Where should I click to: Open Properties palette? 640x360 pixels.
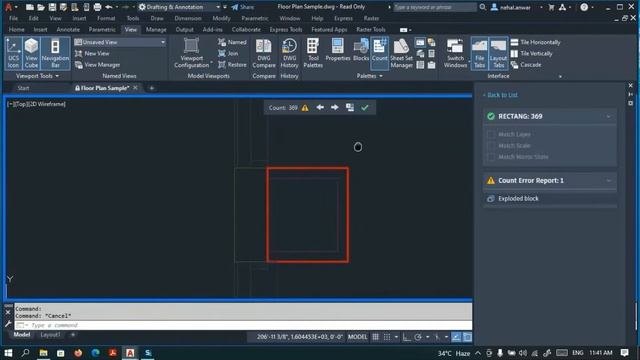[x=338, y=50]
